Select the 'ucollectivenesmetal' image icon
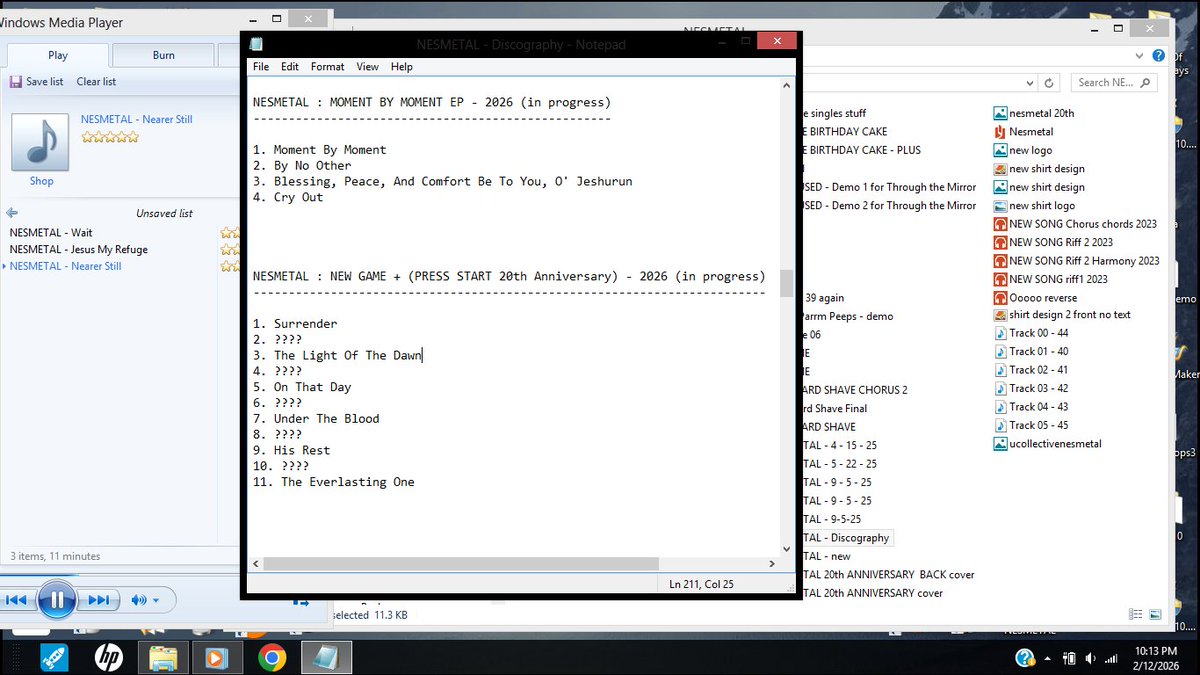 1000,443
